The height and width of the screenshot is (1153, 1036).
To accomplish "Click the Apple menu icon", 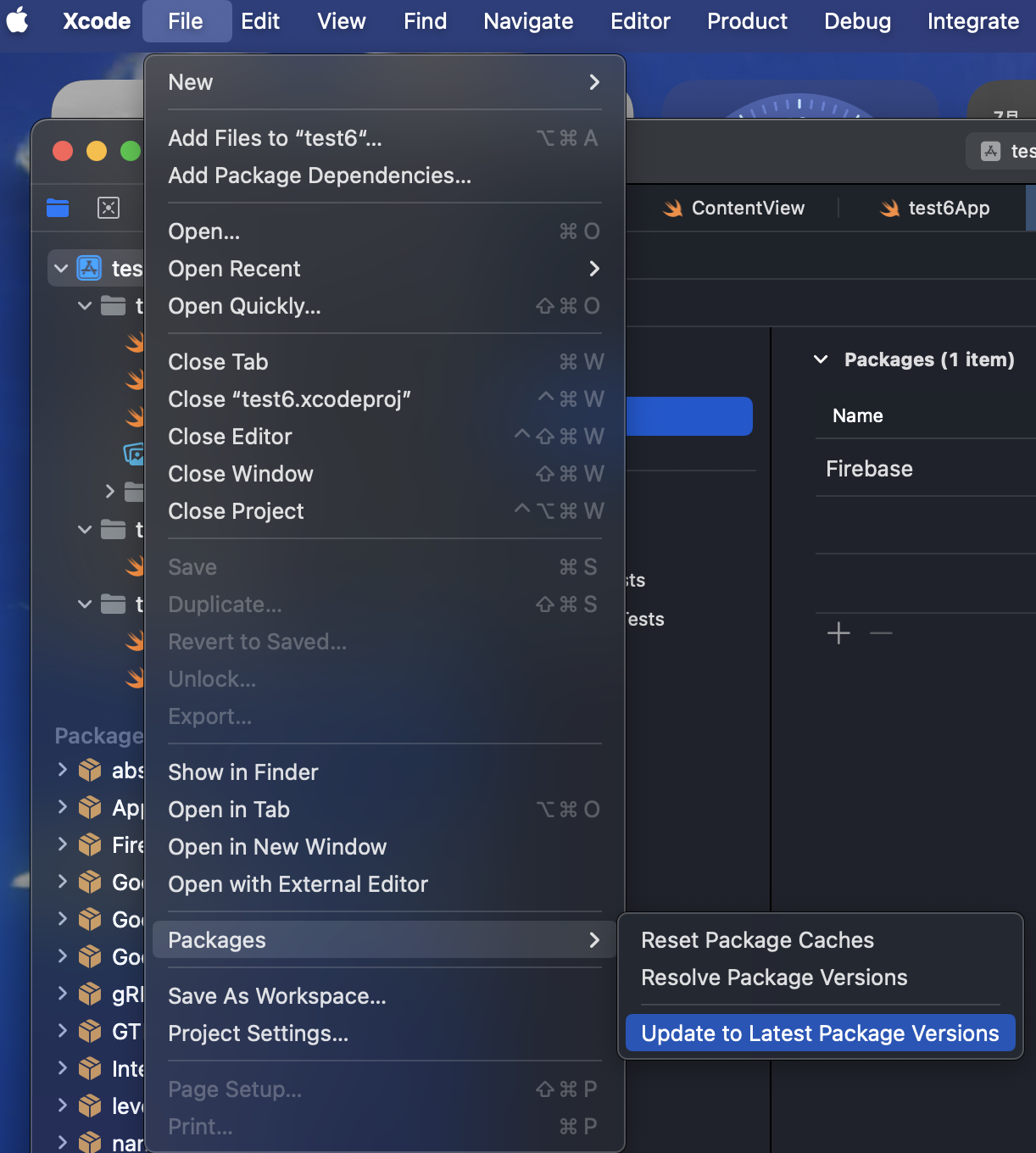I will click(x=19, y=20).
